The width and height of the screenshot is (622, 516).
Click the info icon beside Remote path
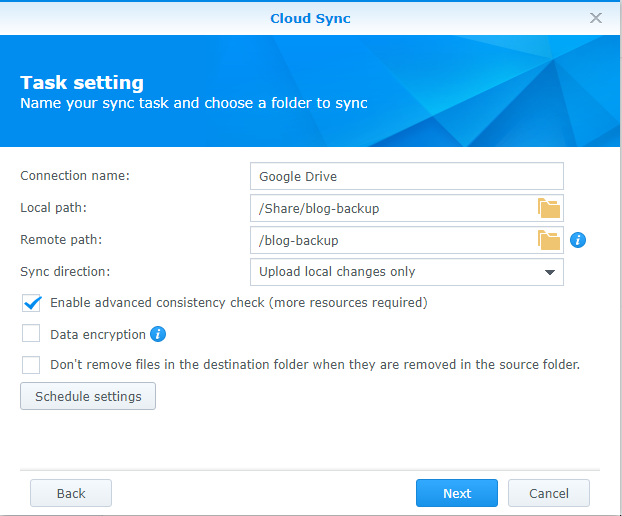[x=578, y=240]
